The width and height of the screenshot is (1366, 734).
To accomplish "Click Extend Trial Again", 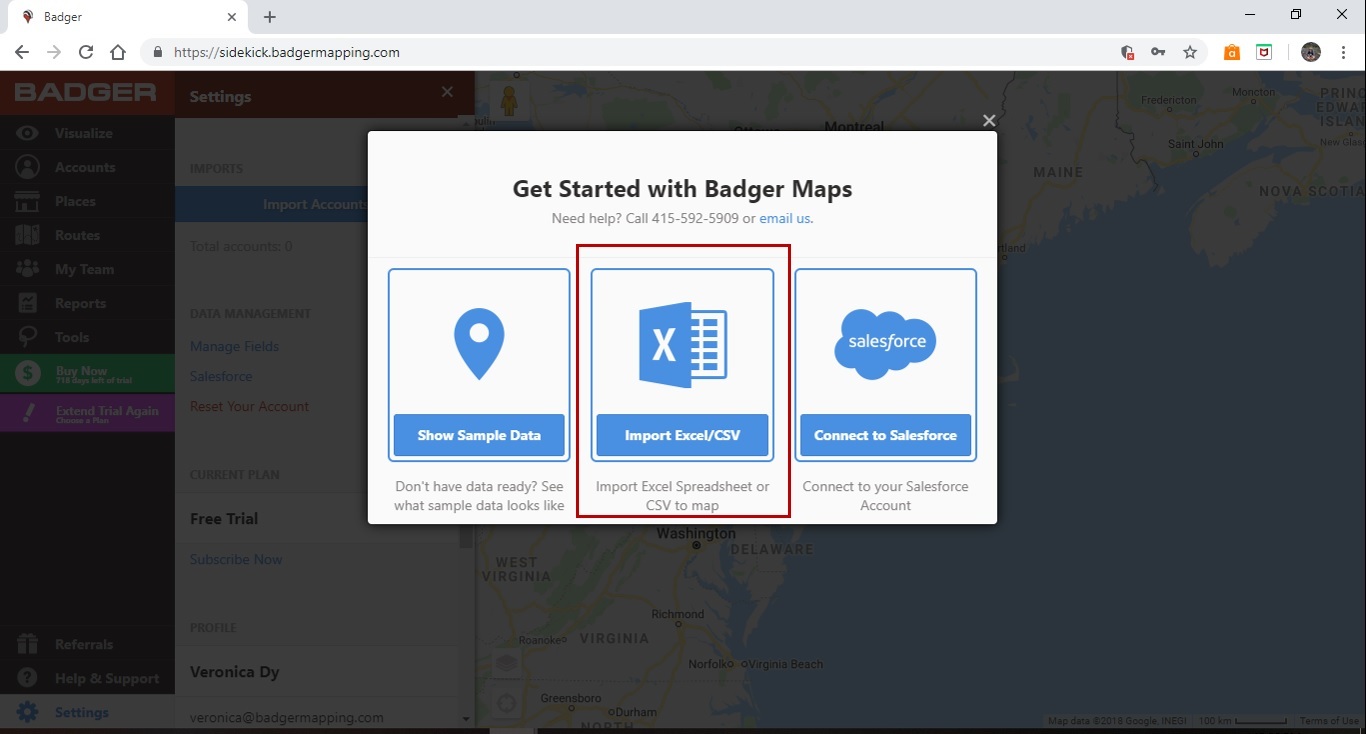I will coord(87,413).
